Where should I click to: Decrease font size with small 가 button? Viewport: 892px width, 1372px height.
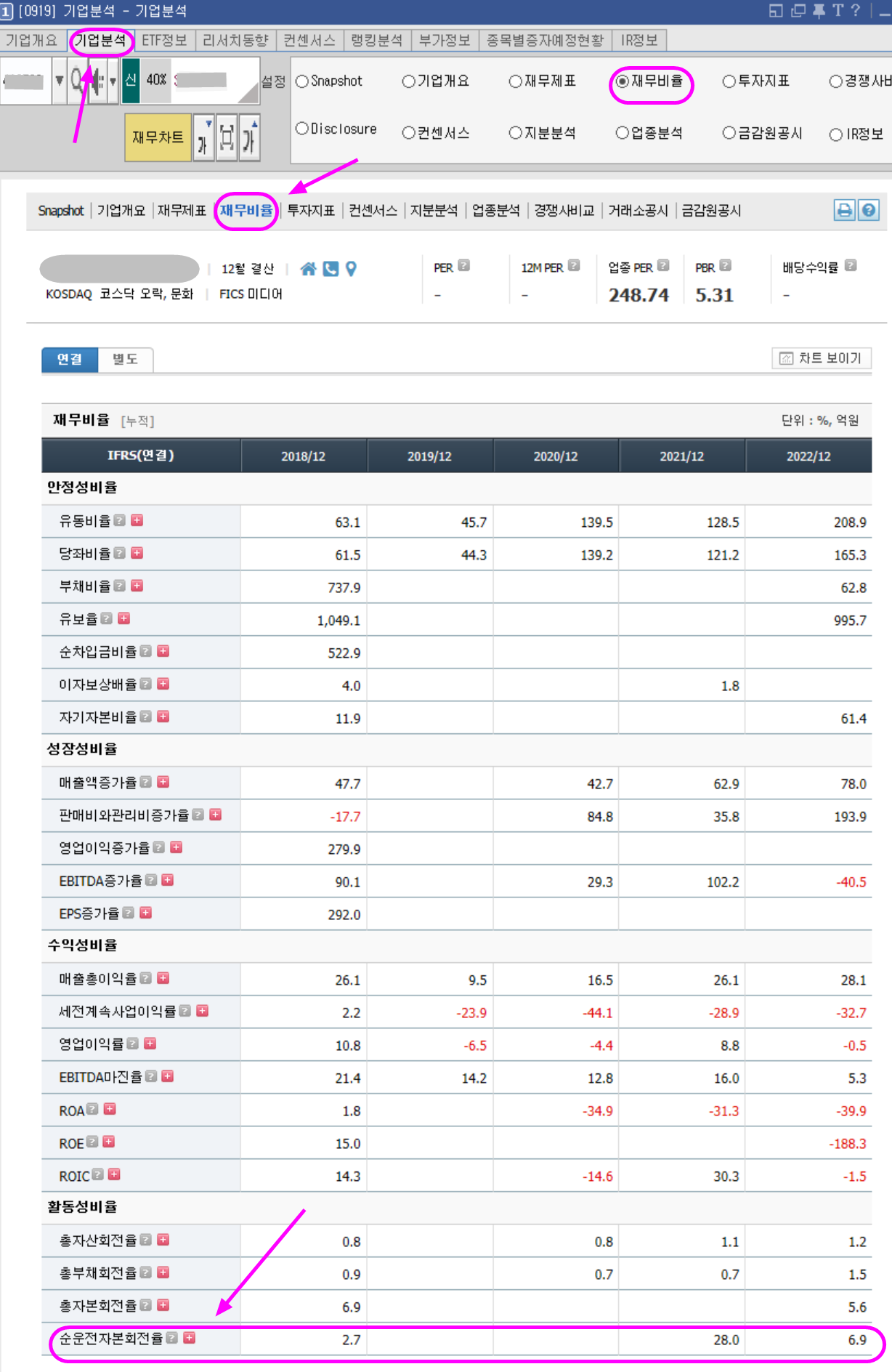pyautogui.click(x=204, y=137)
